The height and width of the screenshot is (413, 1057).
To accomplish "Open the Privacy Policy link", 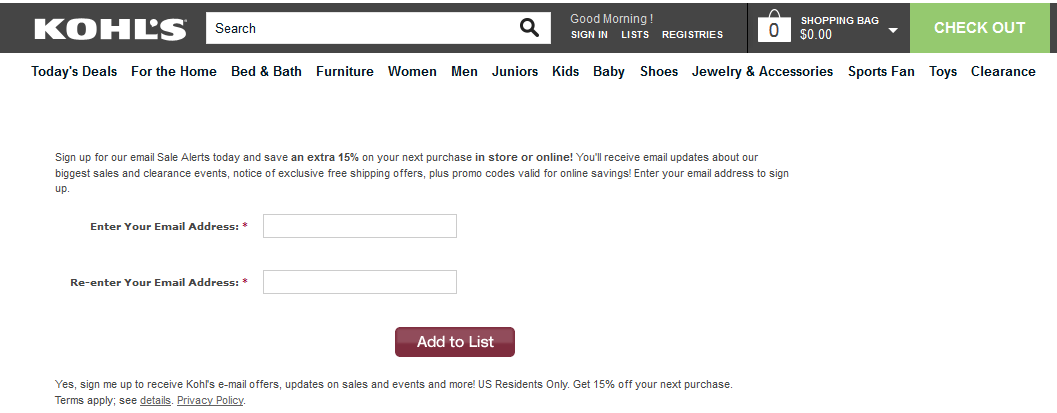I will [x=210, y=401].
